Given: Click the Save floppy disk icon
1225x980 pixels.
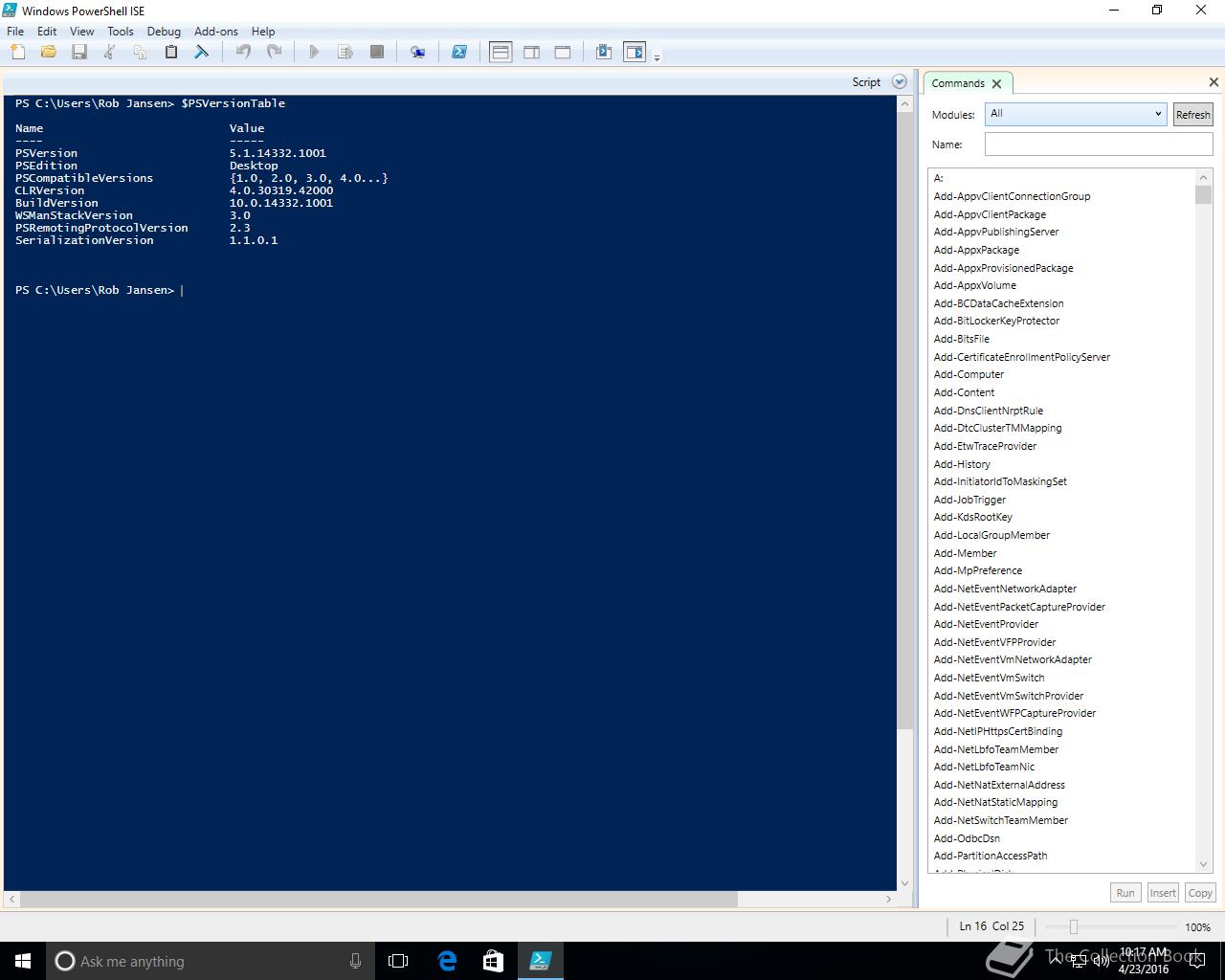Looking at the screenshot, I should coord(79,52).
